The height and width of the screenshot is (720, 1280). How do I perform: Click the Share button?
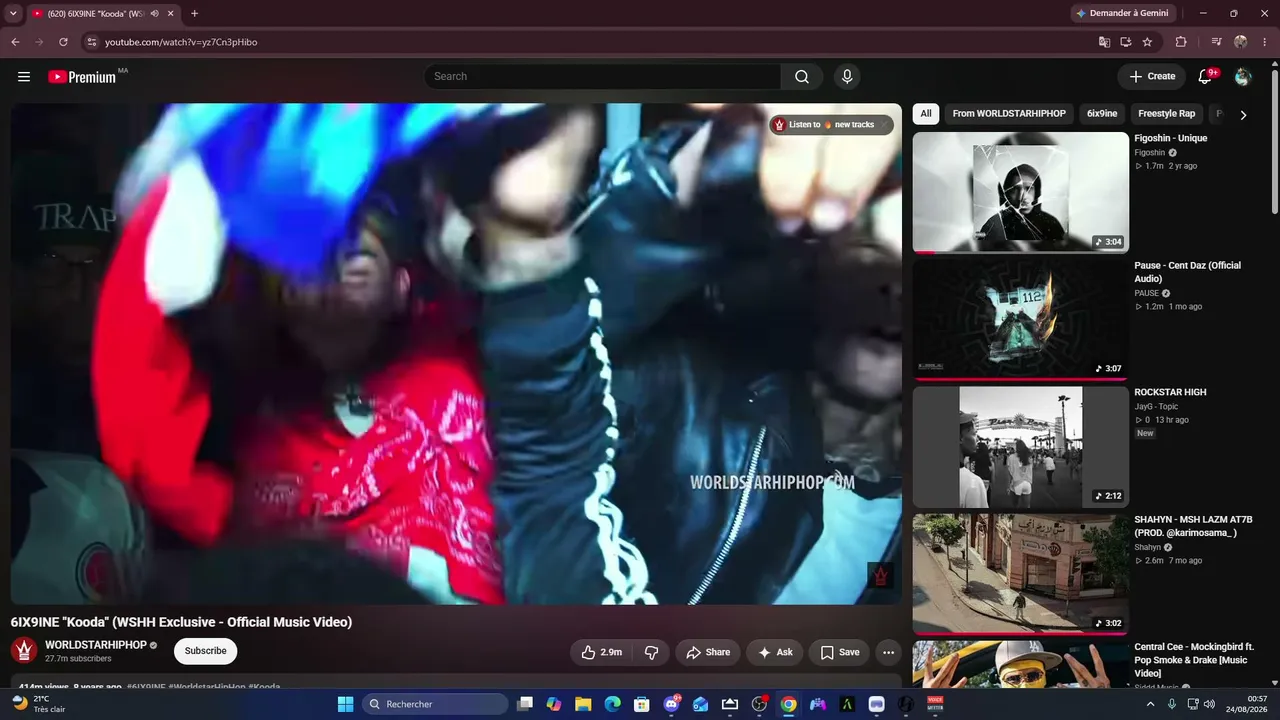pos(708,652)
